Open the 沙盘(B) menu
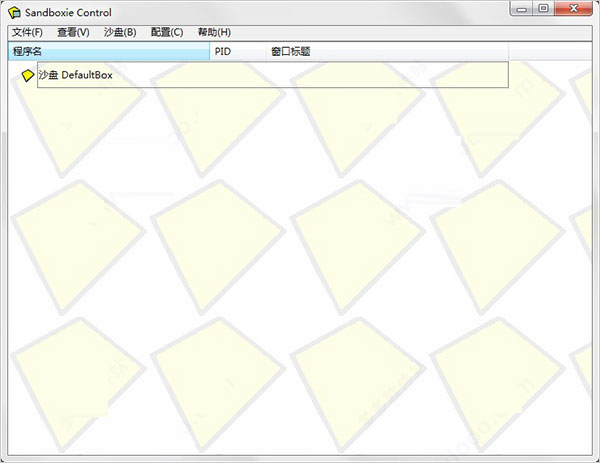 pos(120,32)
